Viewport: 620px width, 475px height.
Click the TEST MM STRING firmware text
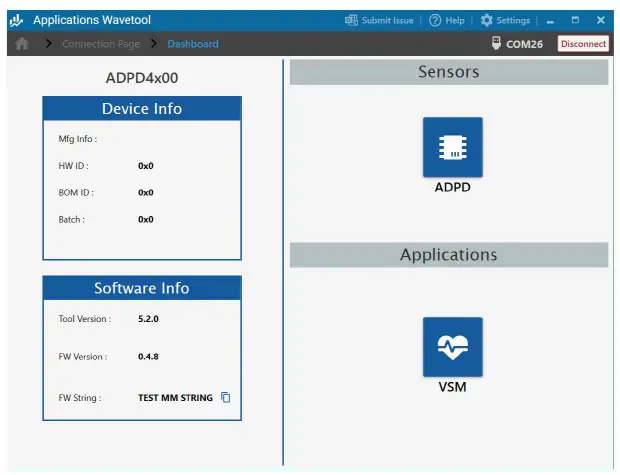click(175, 398)
